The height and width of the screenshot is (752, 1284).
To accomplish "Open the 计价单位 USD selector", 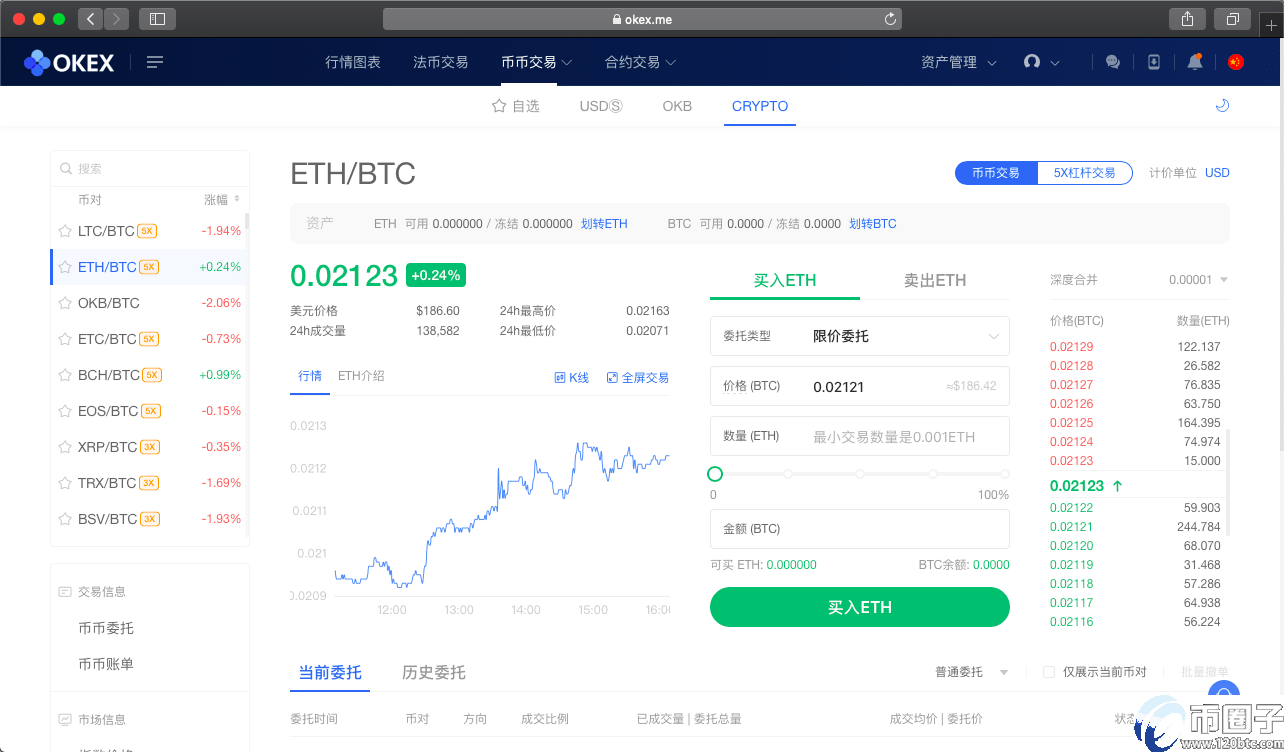I will tap(1217, 173).
